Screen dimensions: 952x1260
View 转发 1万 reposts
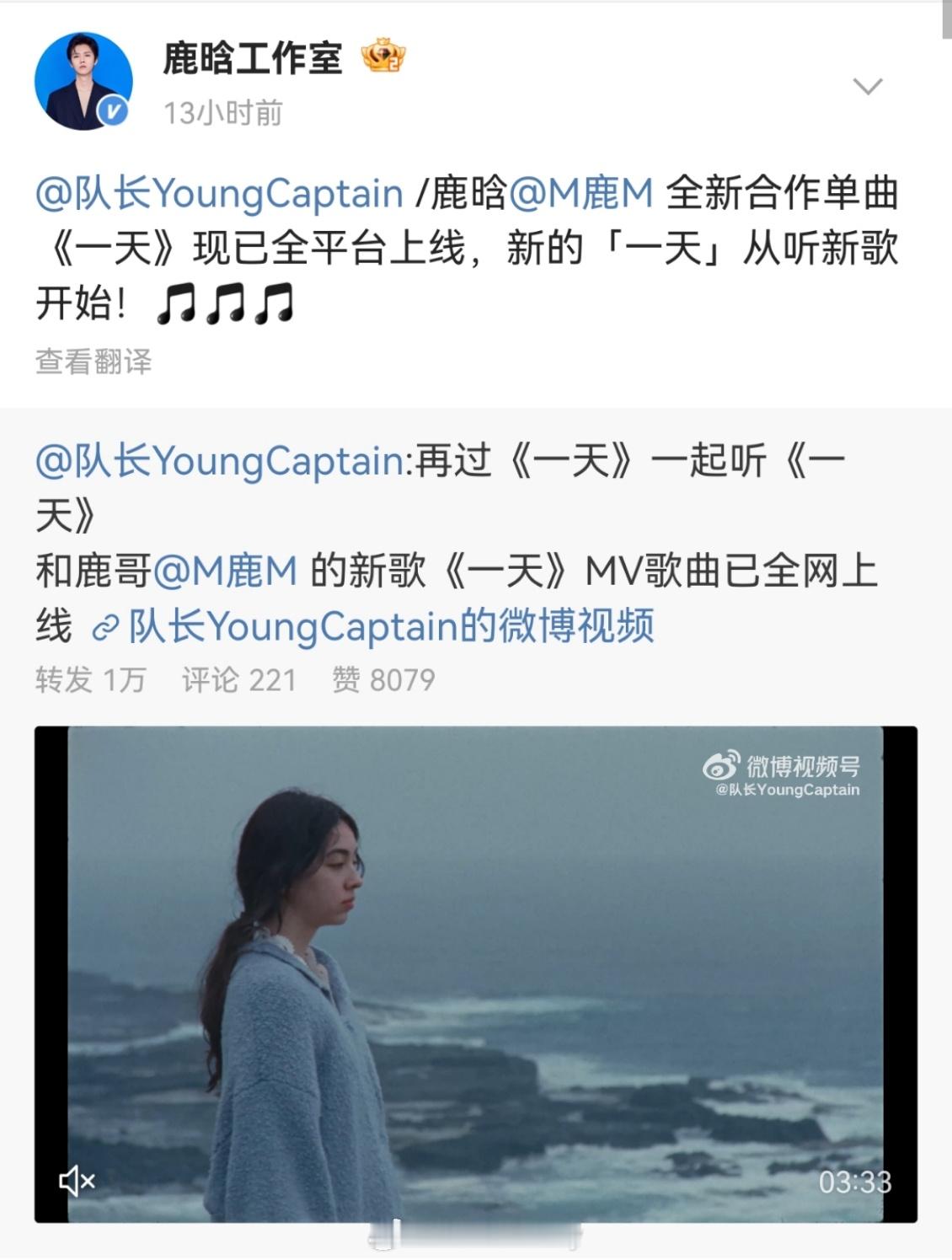tap(91, 679)
